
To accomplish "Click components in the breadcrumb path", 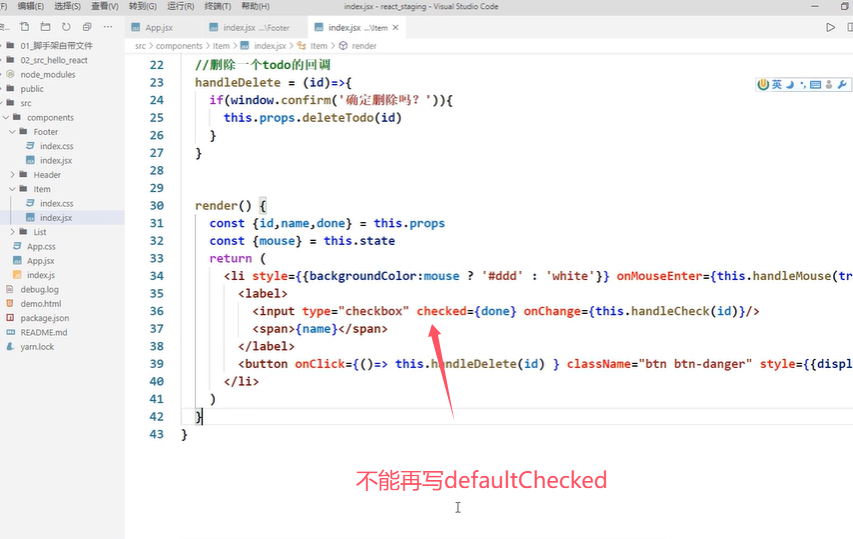I will click(179, 46).
